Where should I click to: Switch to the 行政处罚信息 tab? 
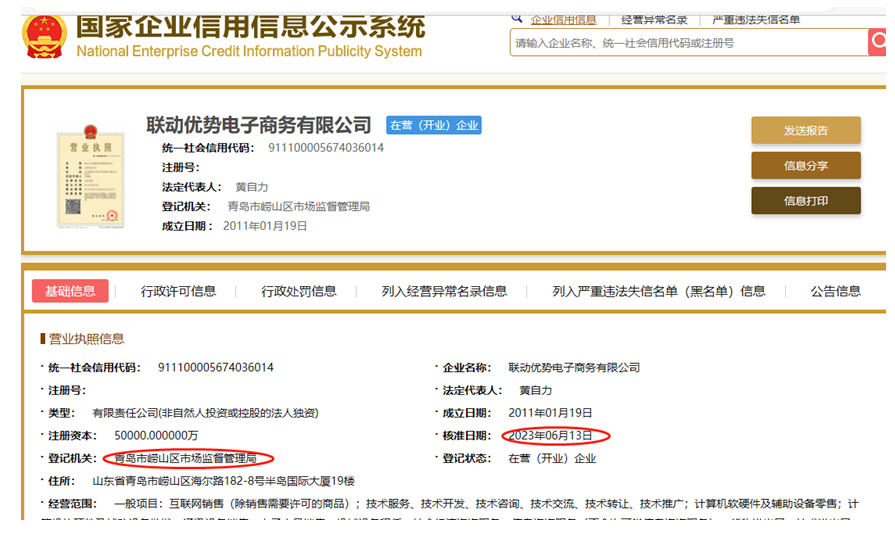299,291
